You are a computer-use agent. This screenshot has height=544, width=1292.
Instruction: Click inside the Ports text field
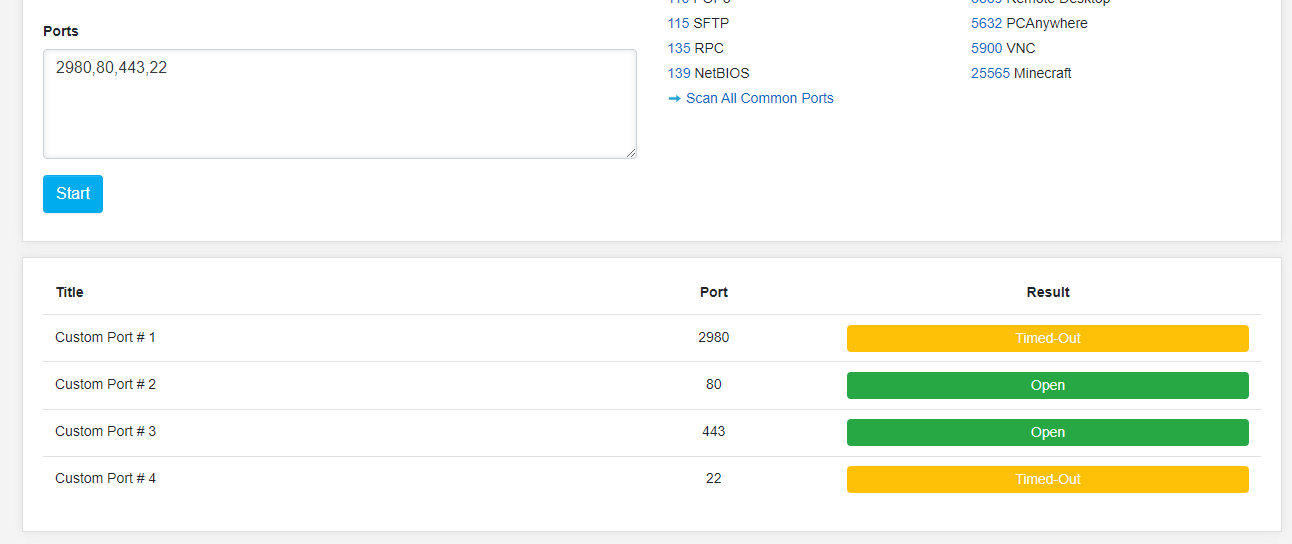point(340,104)
